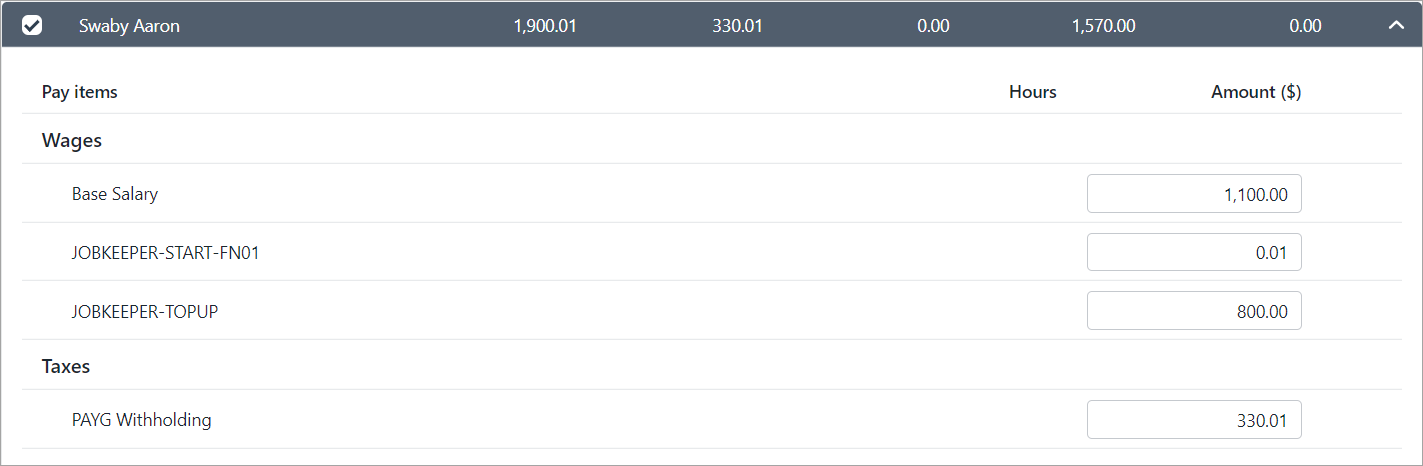Click the 330.01 tax total in header row
1423x466 pixels.
[737, 26]
